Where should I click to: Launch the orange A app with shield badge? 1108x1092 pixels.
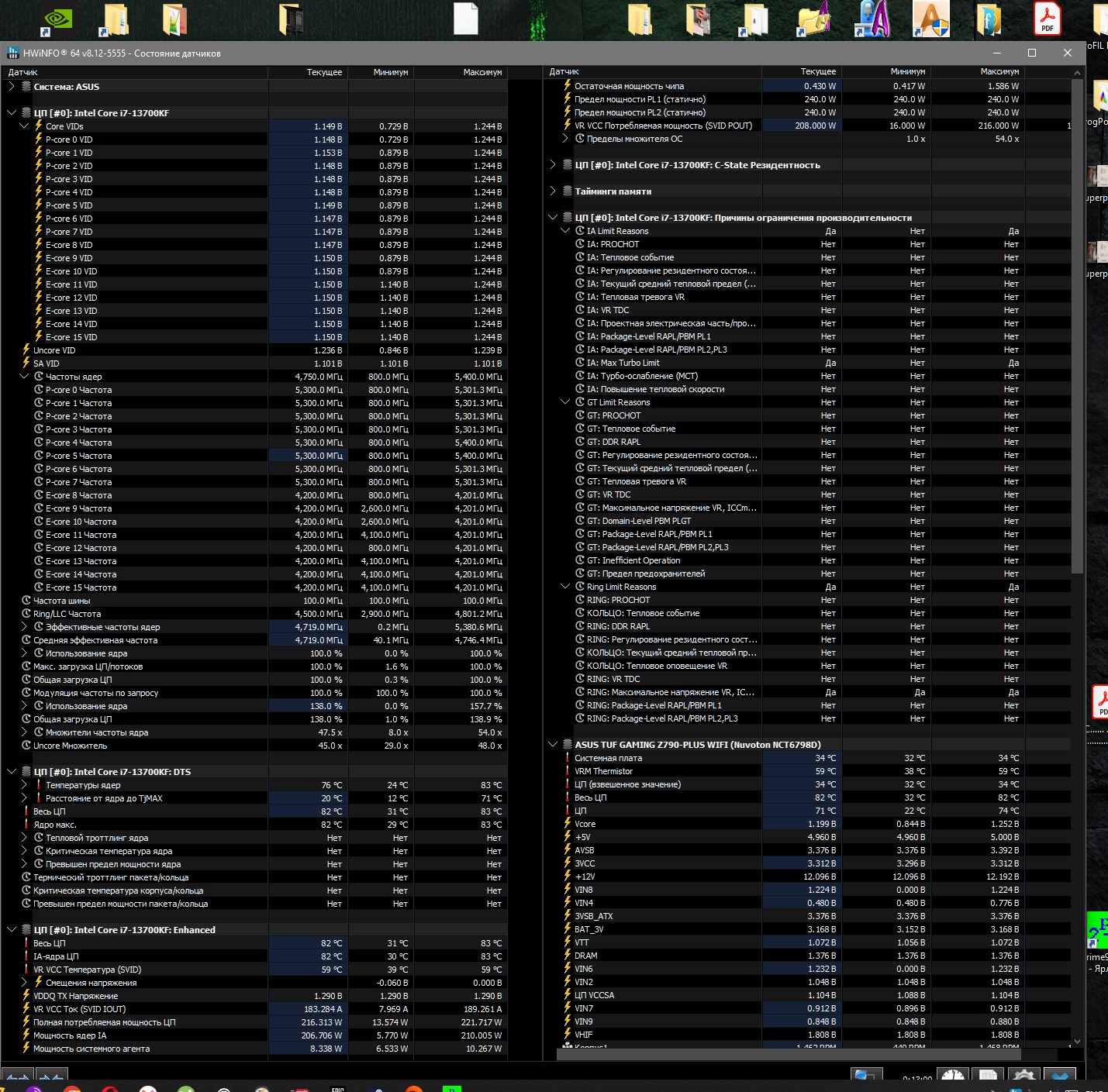931,19
